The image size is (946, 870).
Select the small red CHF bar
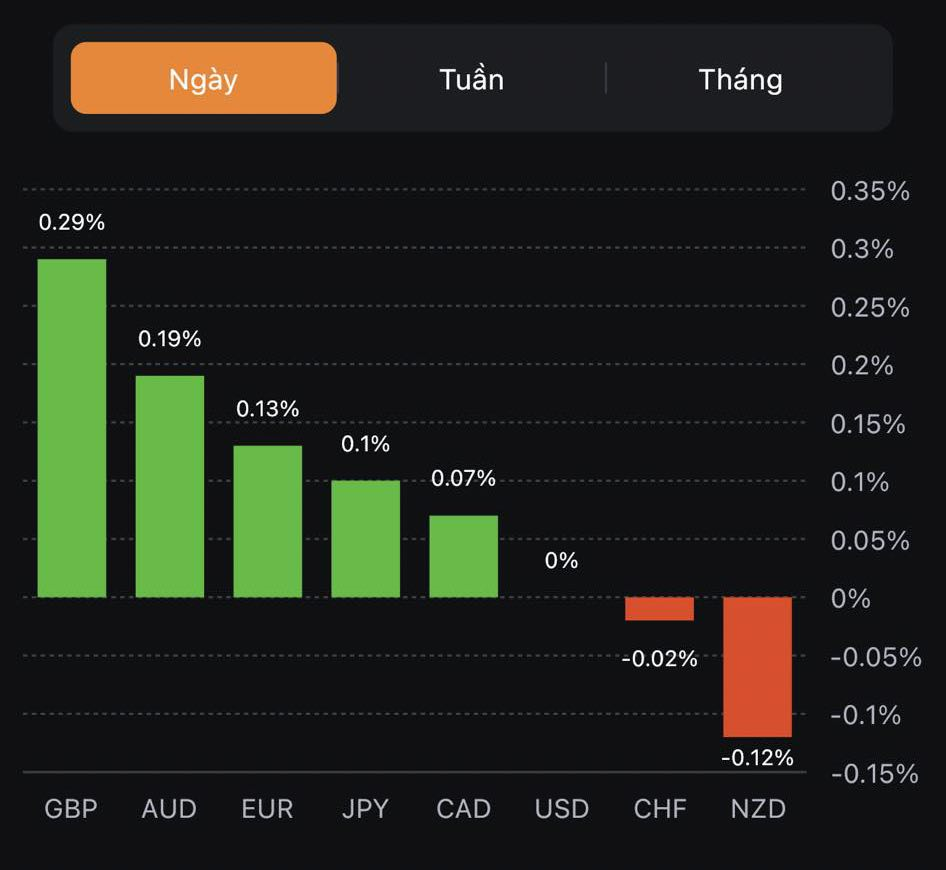click(x=660, y=609)
